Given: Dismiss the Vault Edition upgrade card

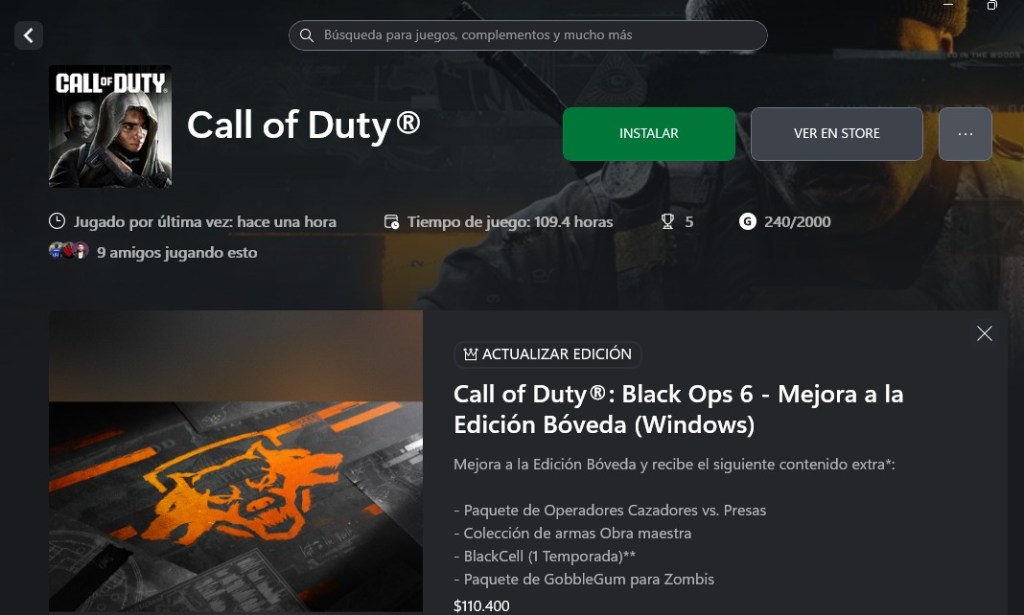Looking at the screenshot, I should point(984,334).
